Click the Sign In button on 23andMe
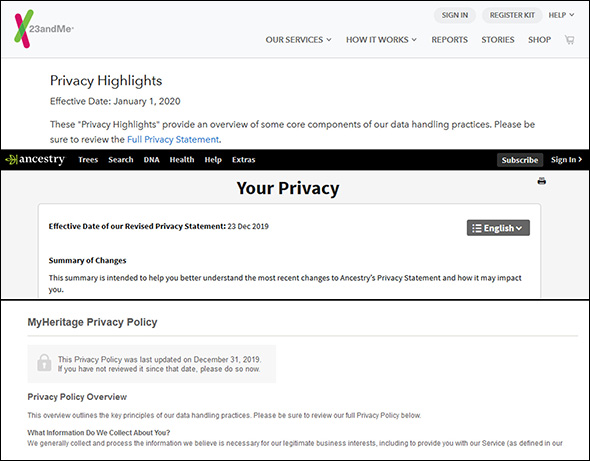Viewport: 590px width, 461px height. coord(455,15)
